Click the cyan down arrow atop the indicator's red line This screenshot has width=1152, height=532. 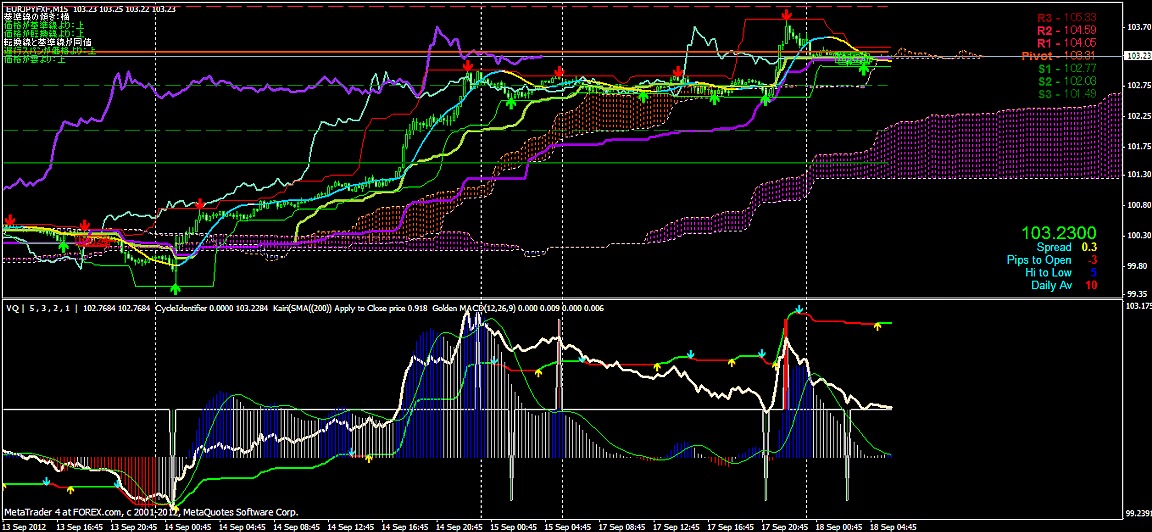click(798, 309)
